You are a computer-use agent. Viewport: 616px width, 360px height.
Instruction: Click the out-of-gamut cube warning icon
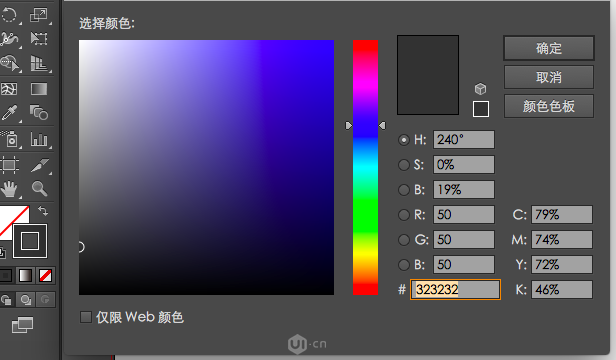(x=480, y=89)
